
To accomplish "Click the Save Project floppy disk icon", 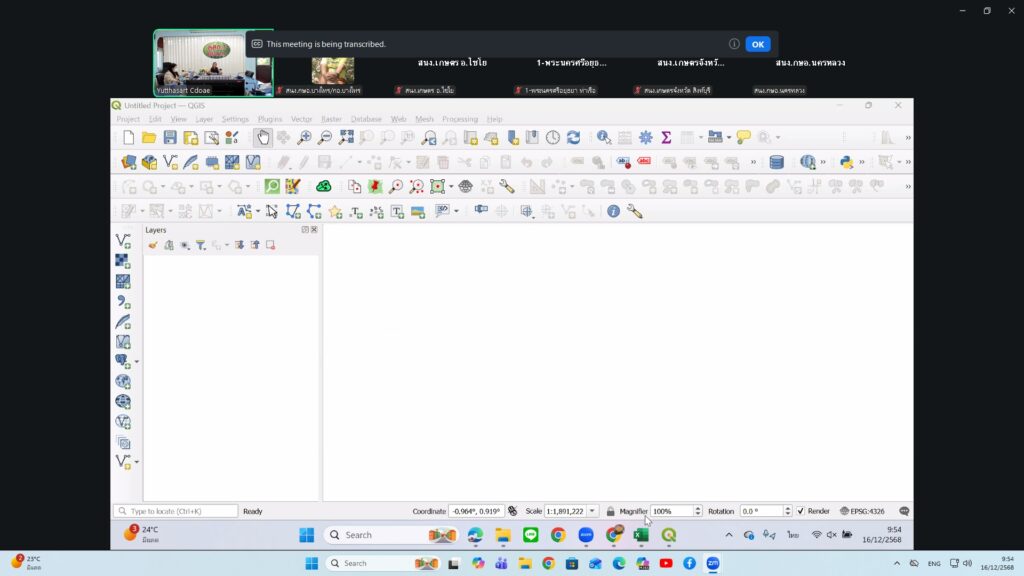I will click(x=170, y=138).
